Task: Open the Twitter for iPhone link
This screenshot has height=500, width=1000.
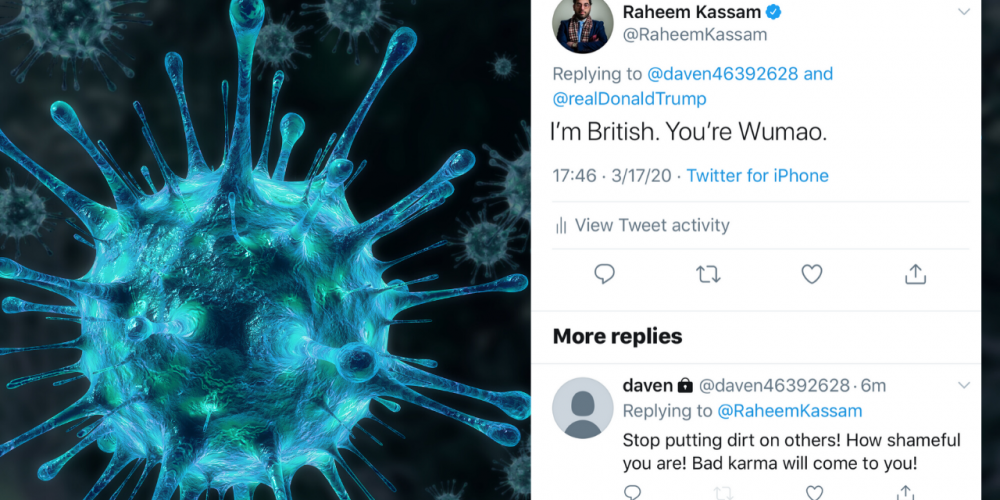Action: 757,176
